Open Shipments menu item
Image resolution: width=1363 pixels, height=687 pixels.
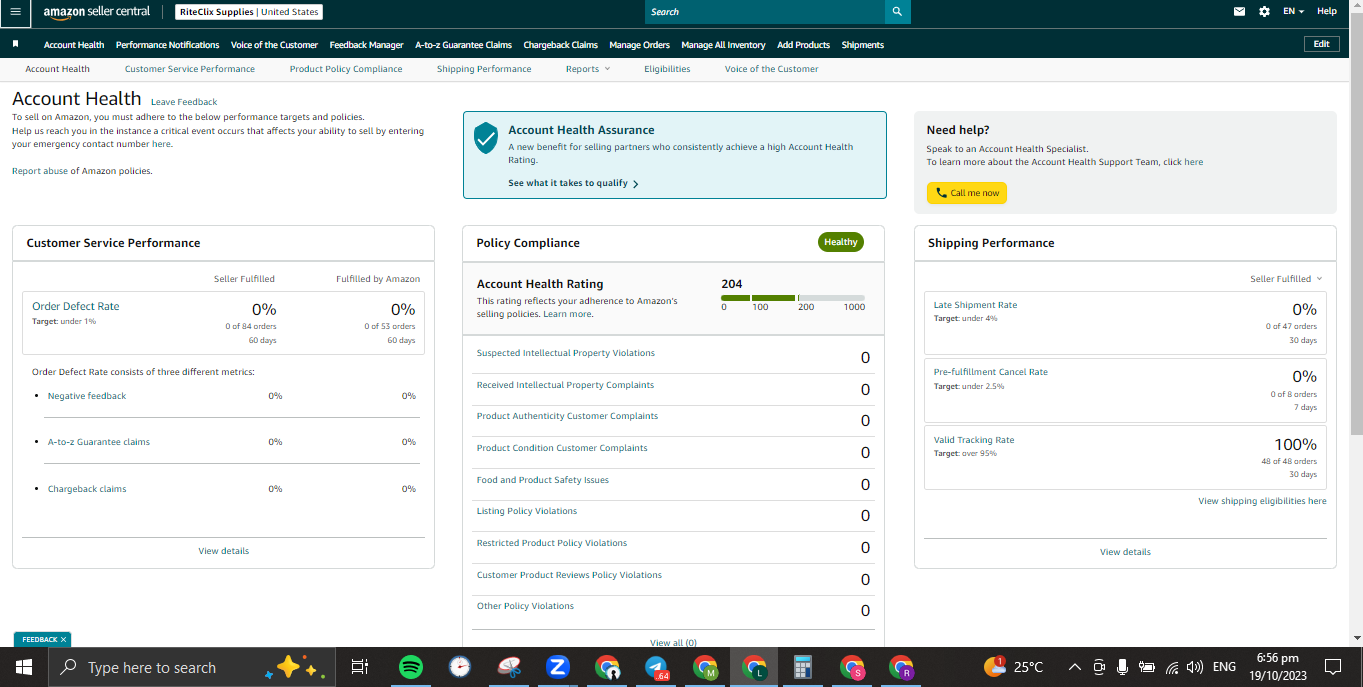tap(862, 45)
